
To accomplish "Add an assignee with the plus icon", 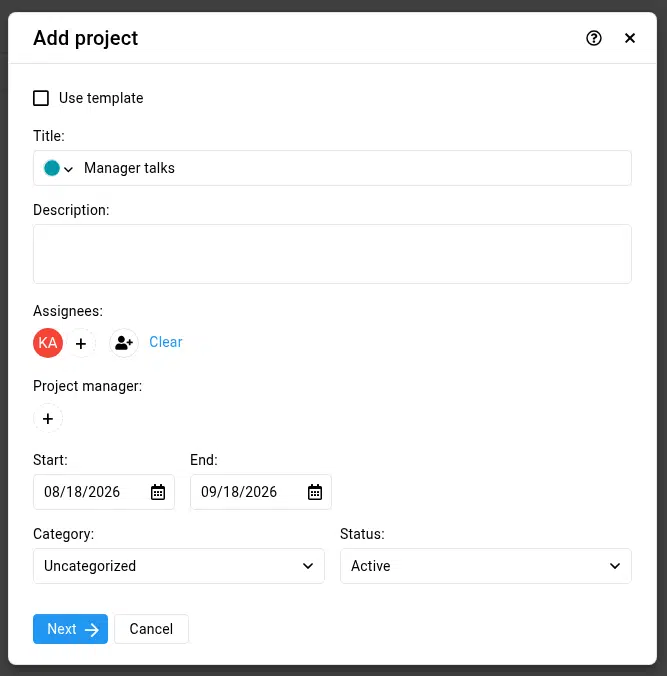I will (81, 343).
